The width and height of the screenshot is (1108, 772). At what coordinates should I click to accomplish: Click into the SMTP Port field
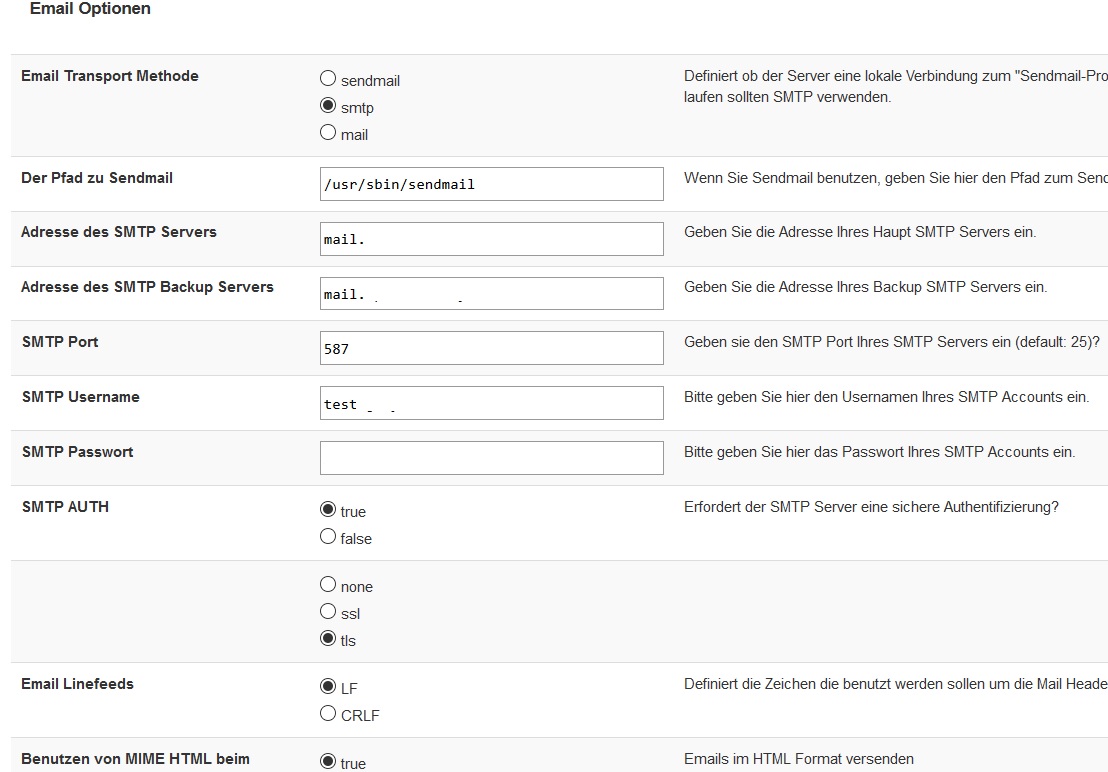tap(491, 348)
